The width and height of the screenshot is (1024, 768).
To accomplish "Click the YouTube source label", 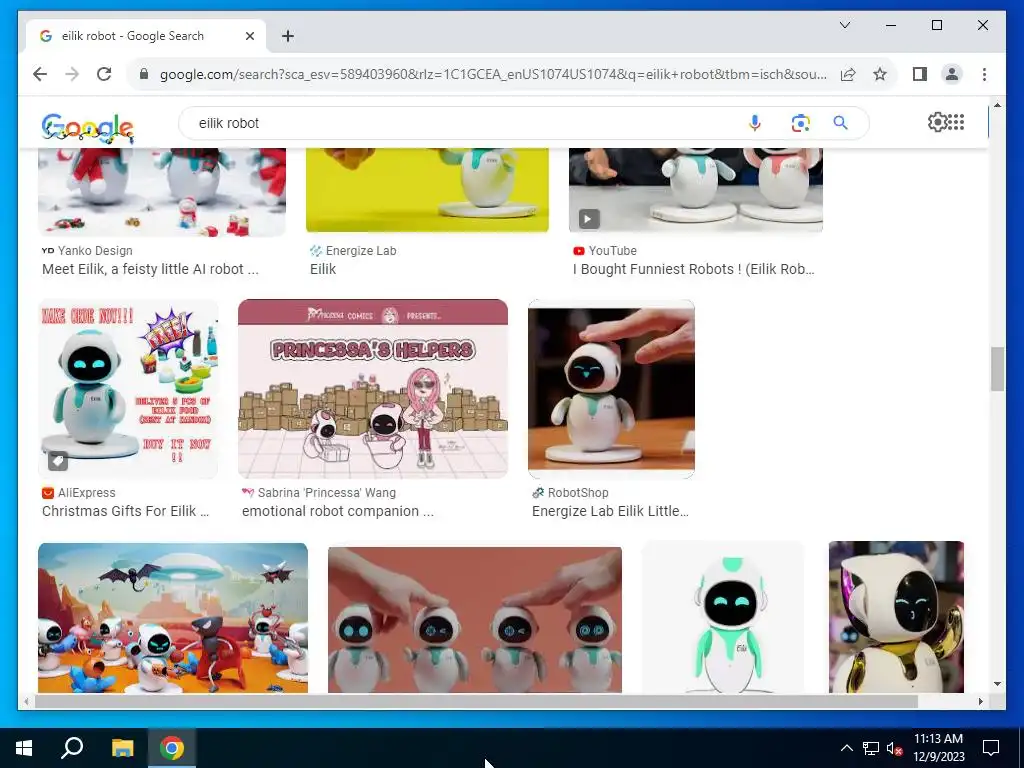I will pos(613,251).
